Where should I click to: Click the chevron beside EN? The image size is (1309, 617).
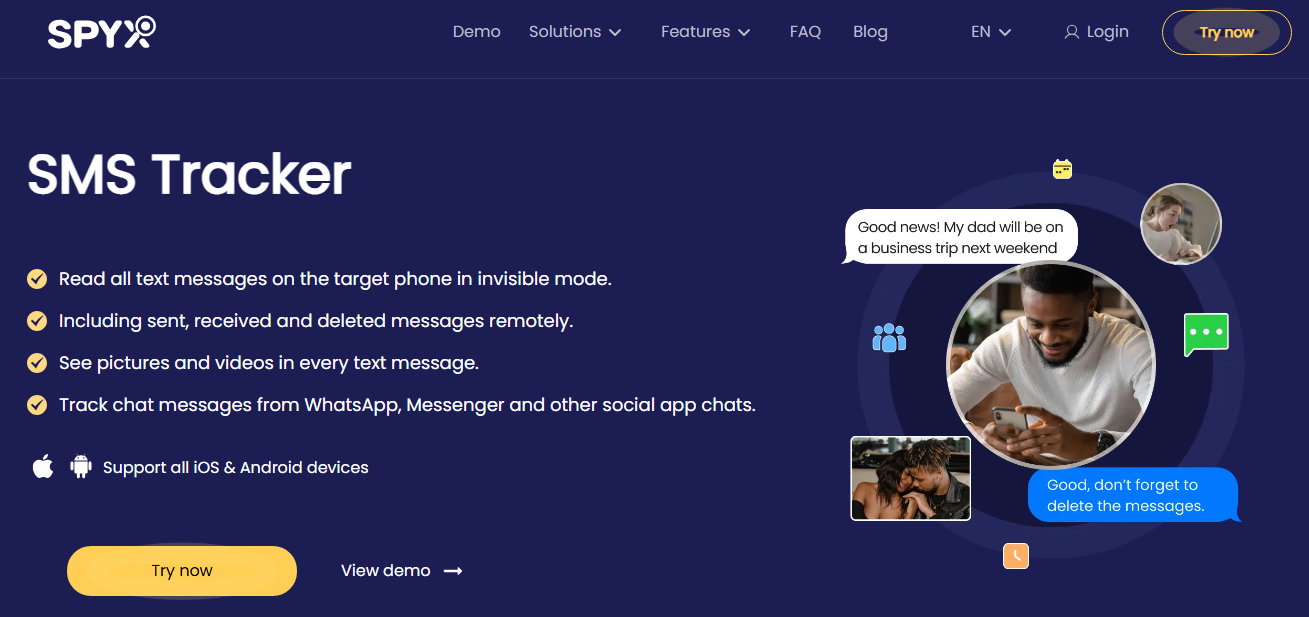[x=1005, y=33]
